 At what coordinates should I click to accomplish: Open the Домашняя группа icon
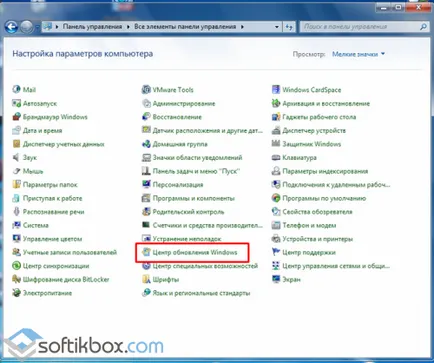(146, 144)
